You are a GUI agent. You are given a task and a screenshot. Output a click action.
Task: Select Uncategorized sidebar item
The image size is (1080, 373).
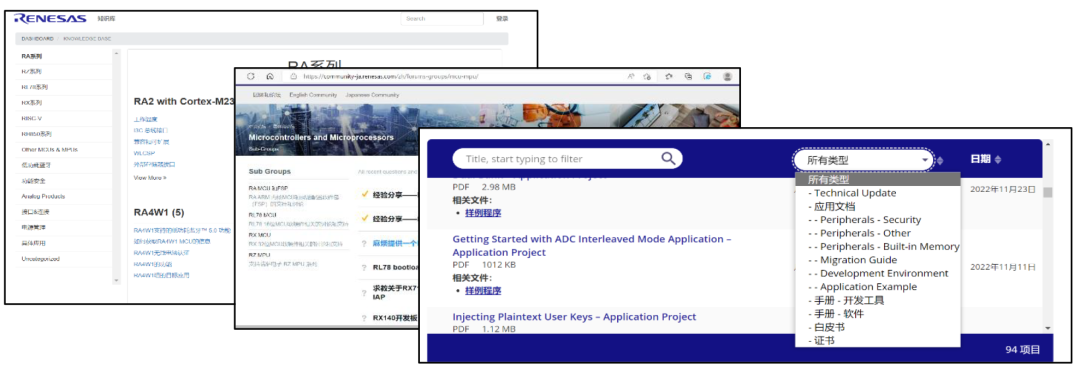40,259
